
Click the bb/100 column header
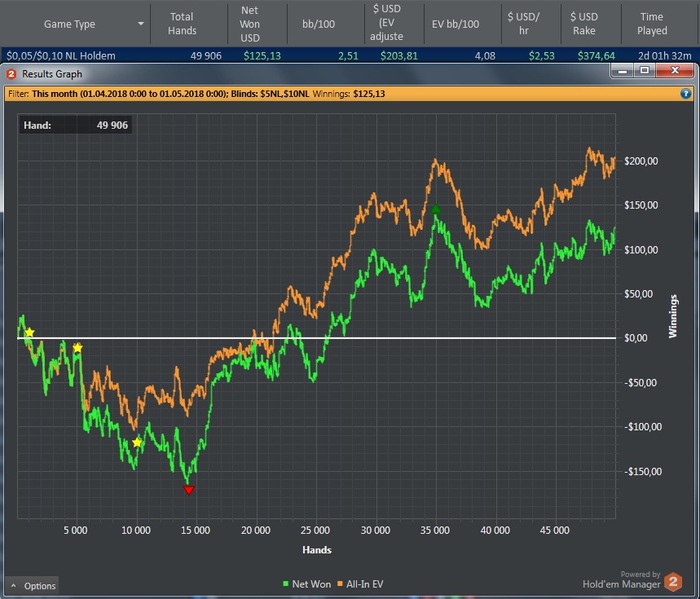(x=316, y=24)
